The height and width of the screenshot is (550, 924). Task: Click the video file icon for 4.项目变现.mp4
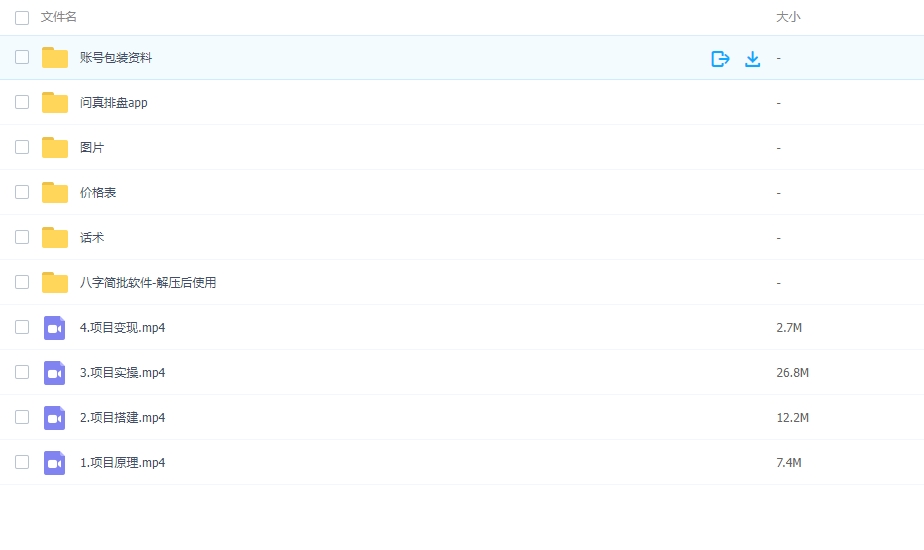click(55, 328)
